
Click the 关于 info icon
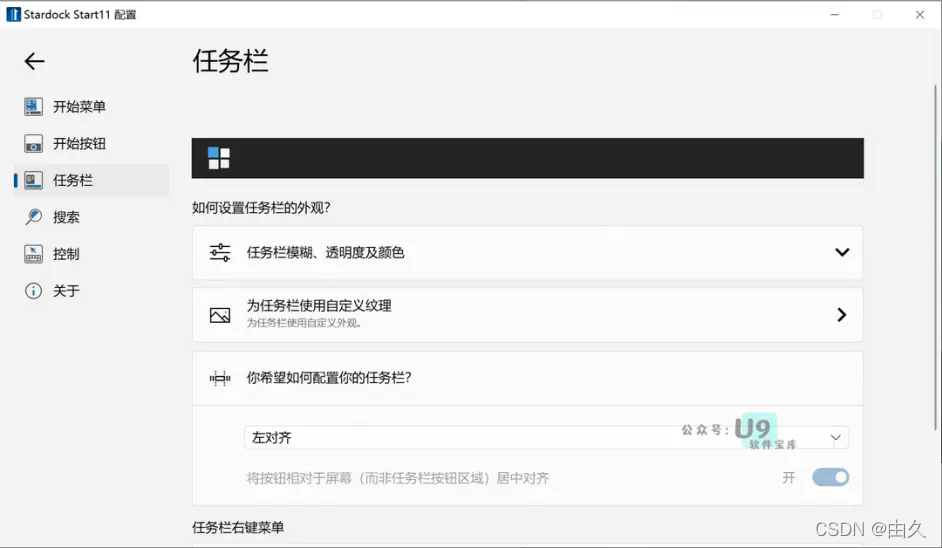coord(33,291)
